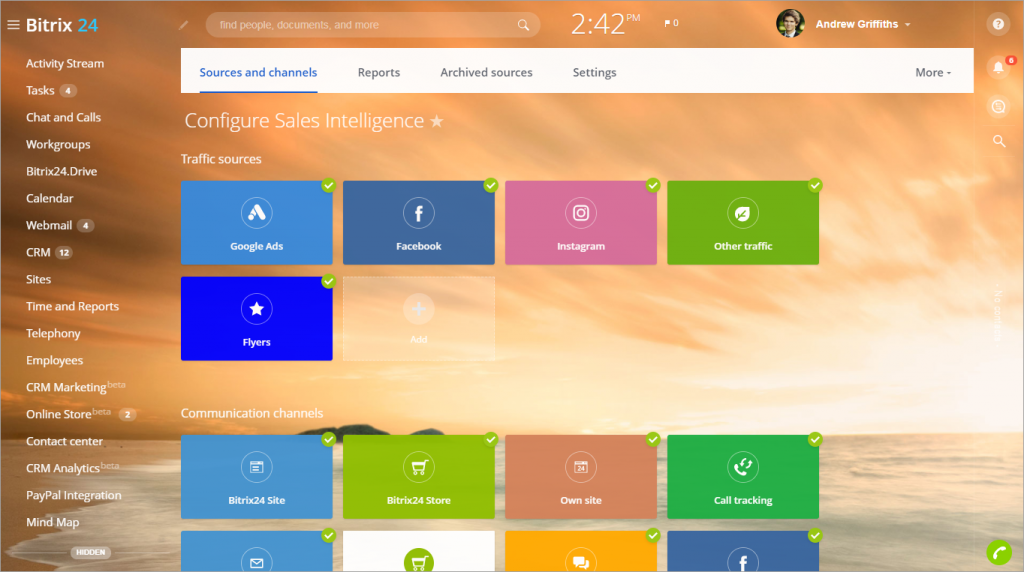
Task: Open Online Store beta
Action: [68, 414]
